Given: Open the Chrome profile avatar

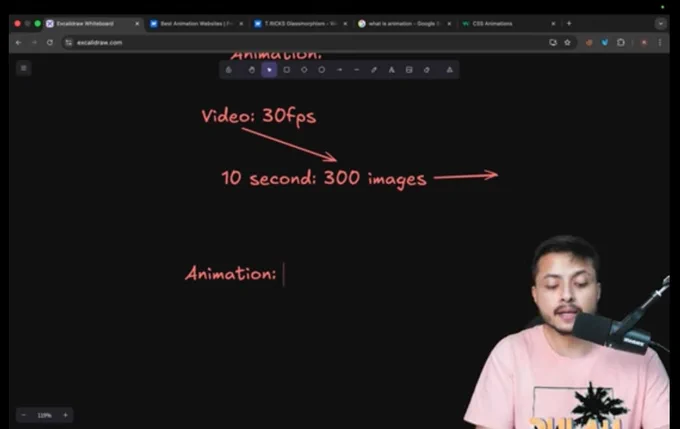Looking at the screenshot, I should [x=644, y=43].
